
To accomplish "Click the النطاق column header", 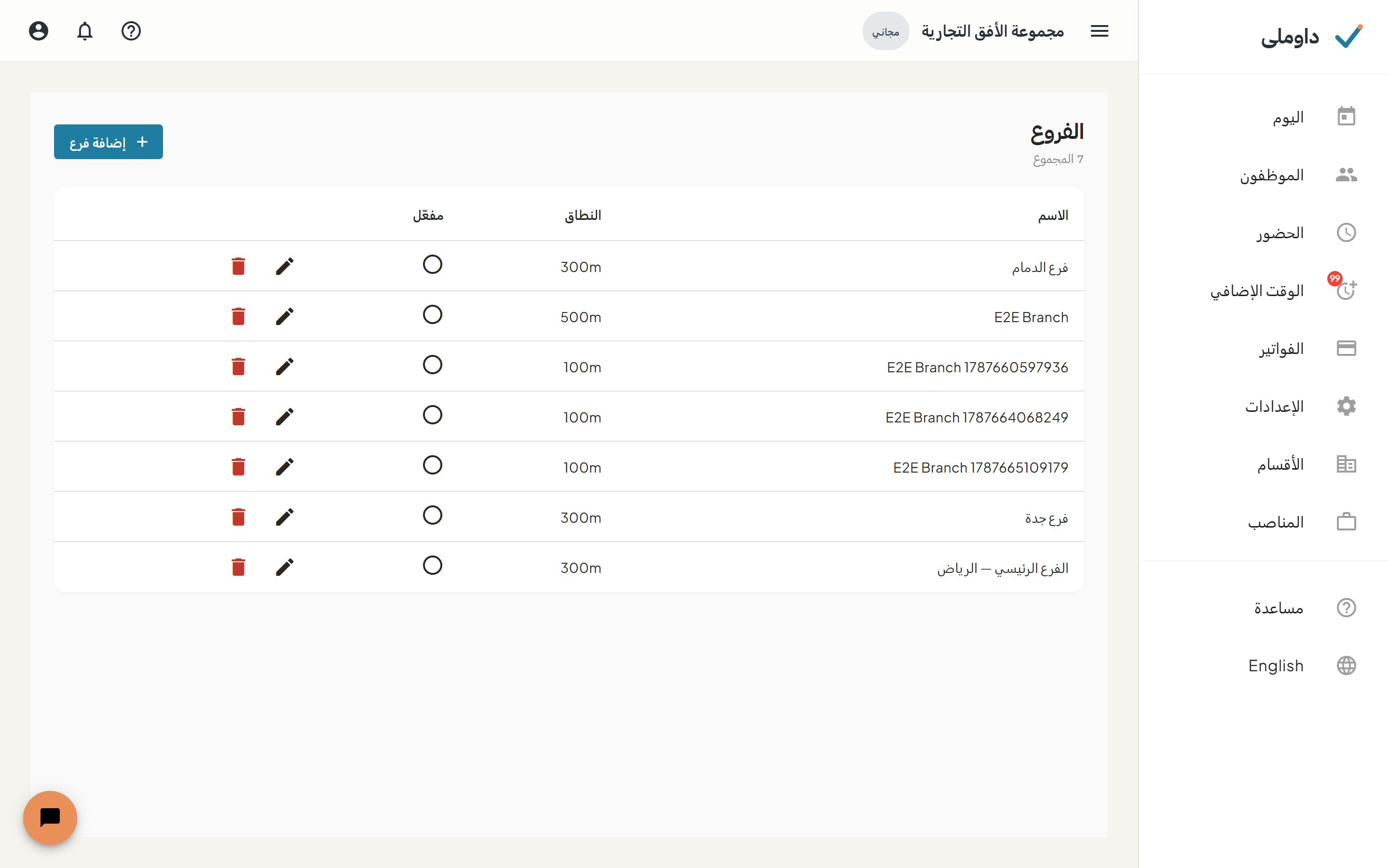I will tap(583, 215).
